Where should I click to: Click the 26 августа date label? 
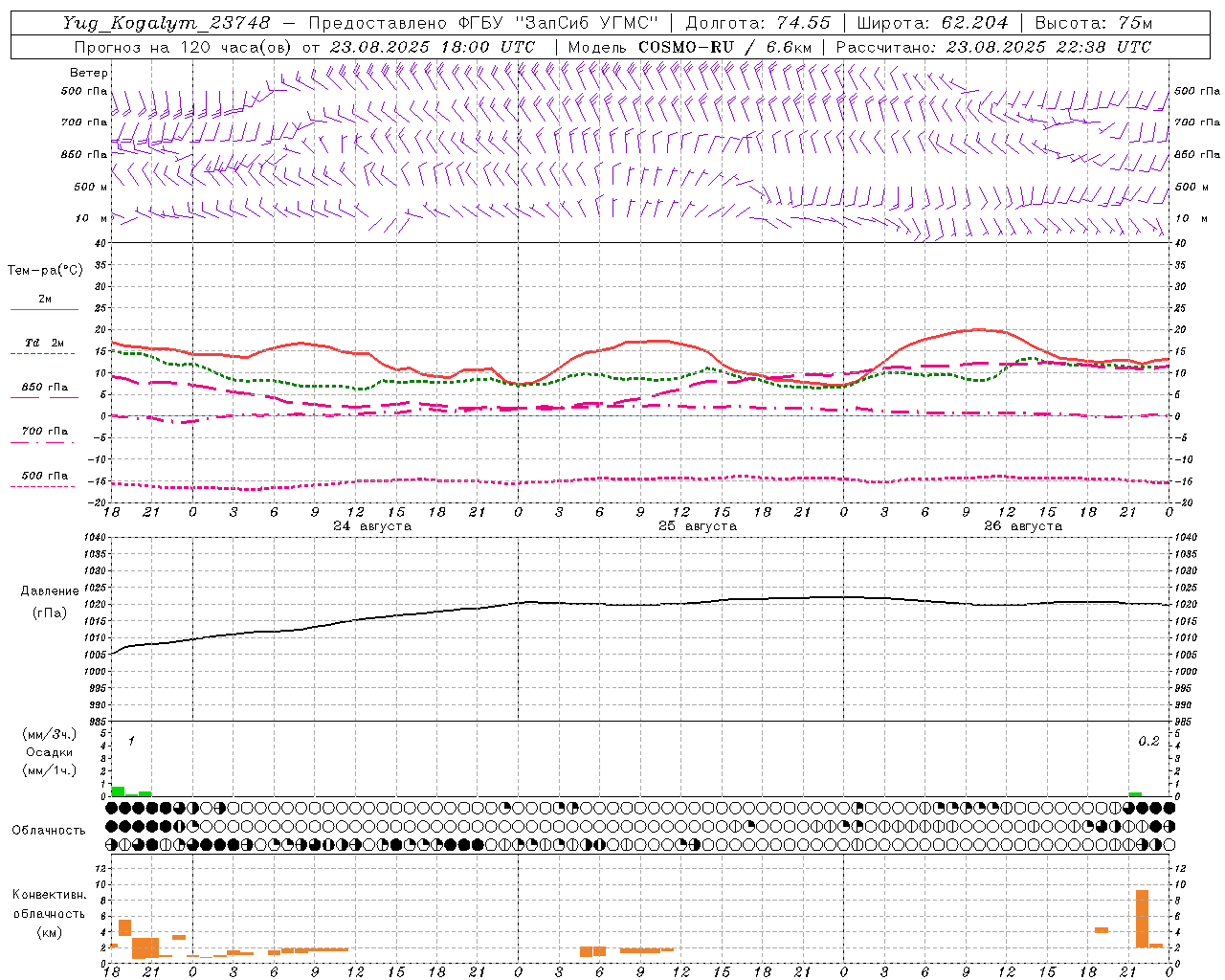[1023, 526]
